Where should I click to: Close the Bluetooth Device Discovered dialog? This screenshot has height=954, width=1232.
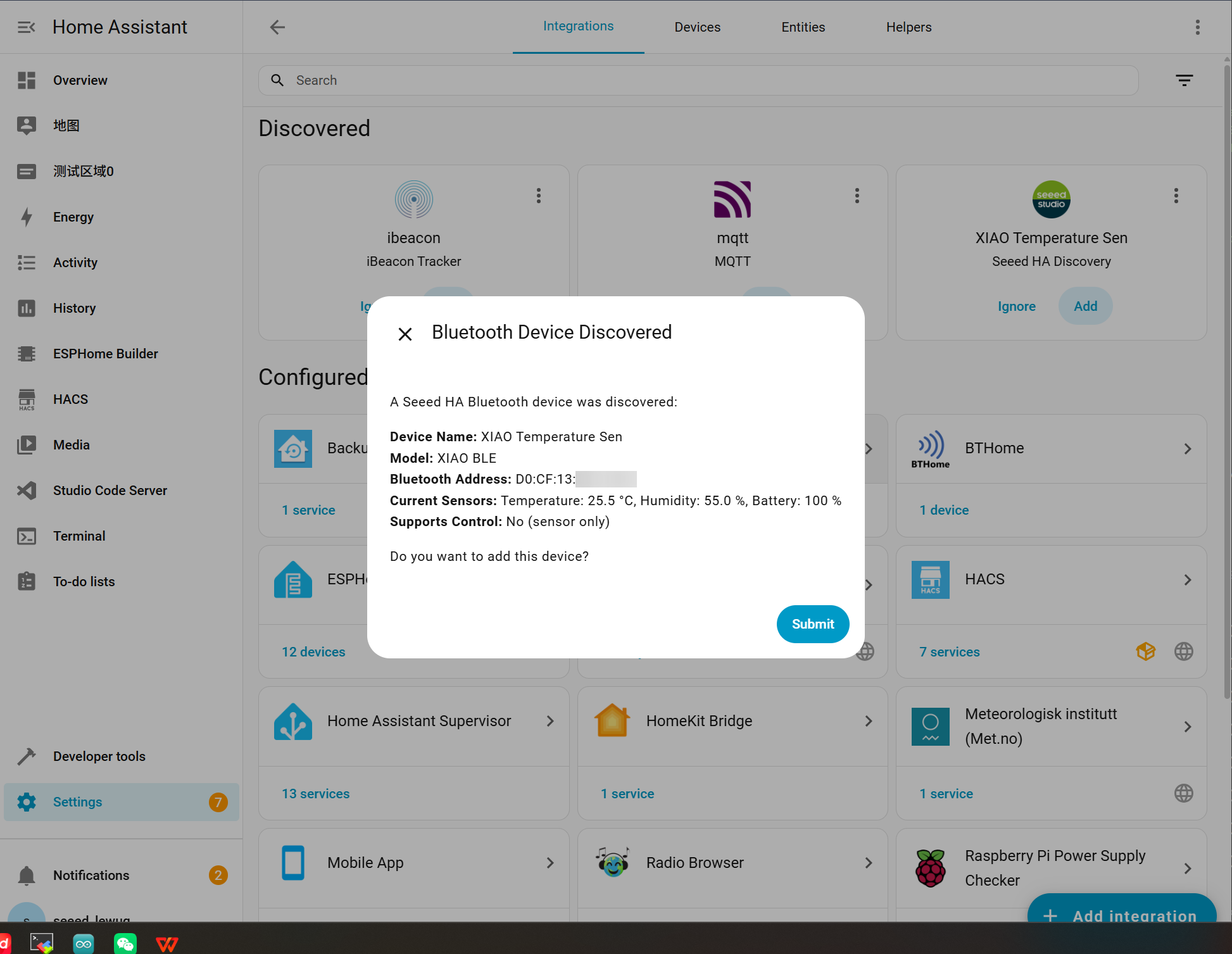[405, 334]
